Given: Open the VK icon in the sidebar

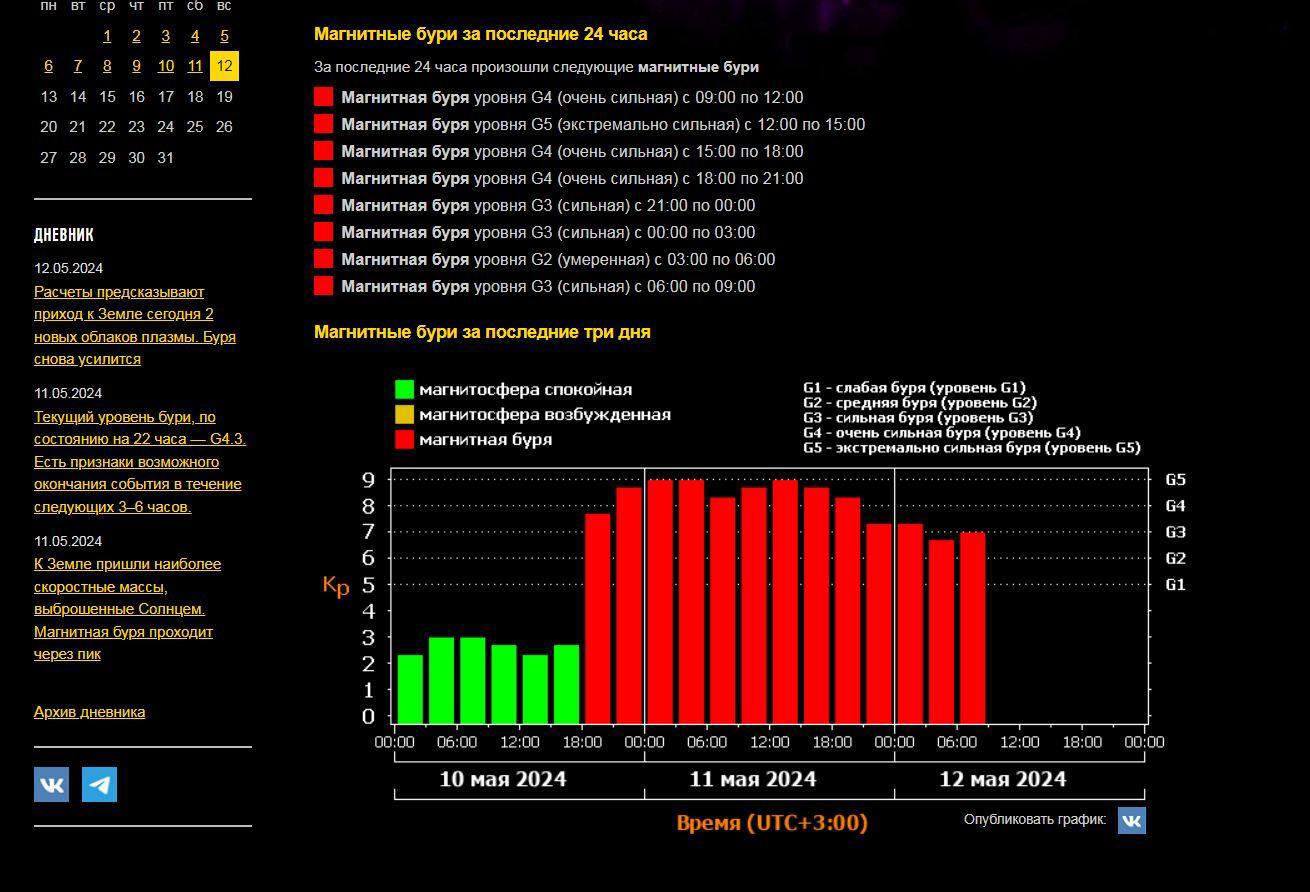Looking at the screenshot, I should tap(51, 785).
